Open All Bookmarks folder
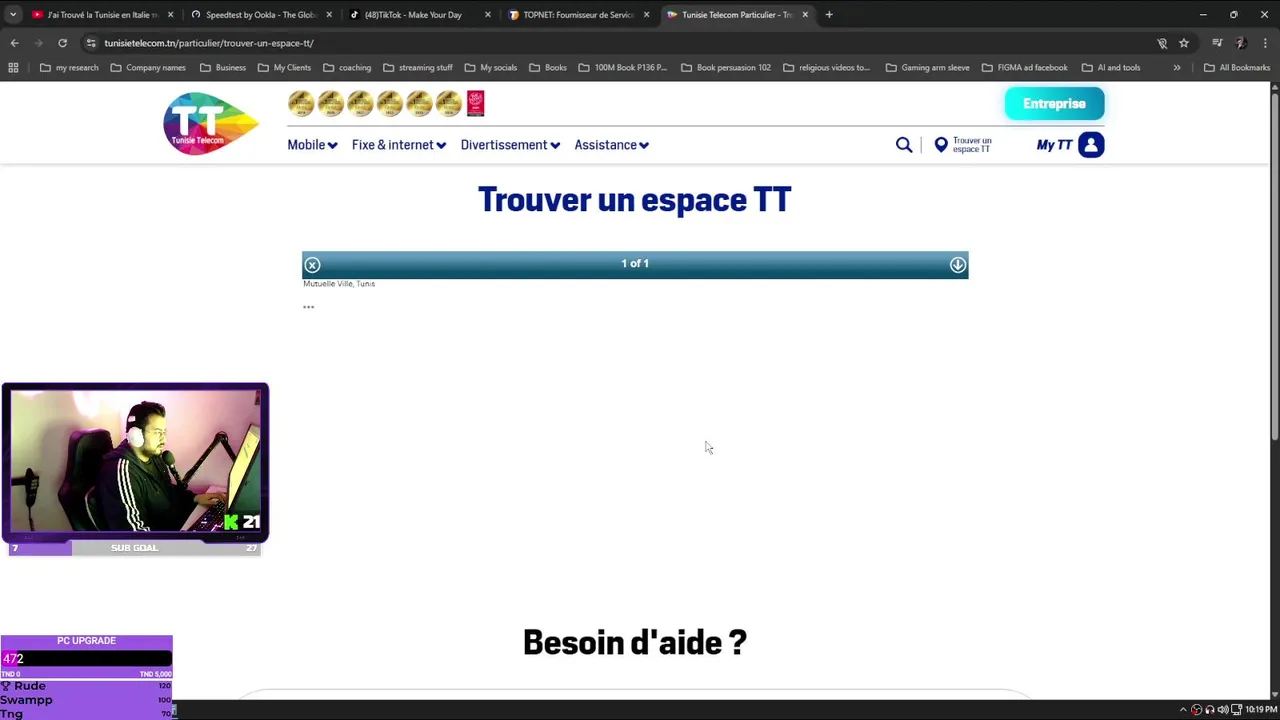The width and height of the screenshot is (1280, 720). tap(1237, 68)
